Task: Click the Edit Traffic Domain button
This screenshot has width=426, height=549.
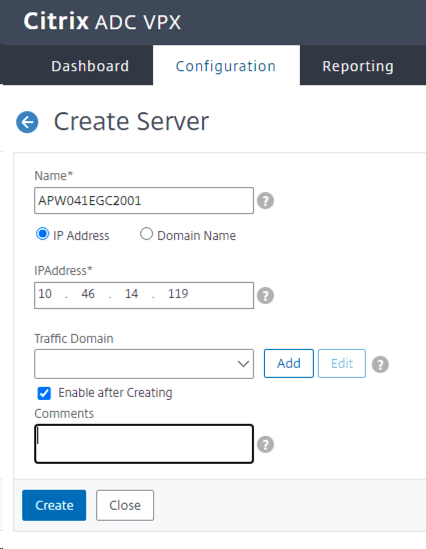Action: 342,363
